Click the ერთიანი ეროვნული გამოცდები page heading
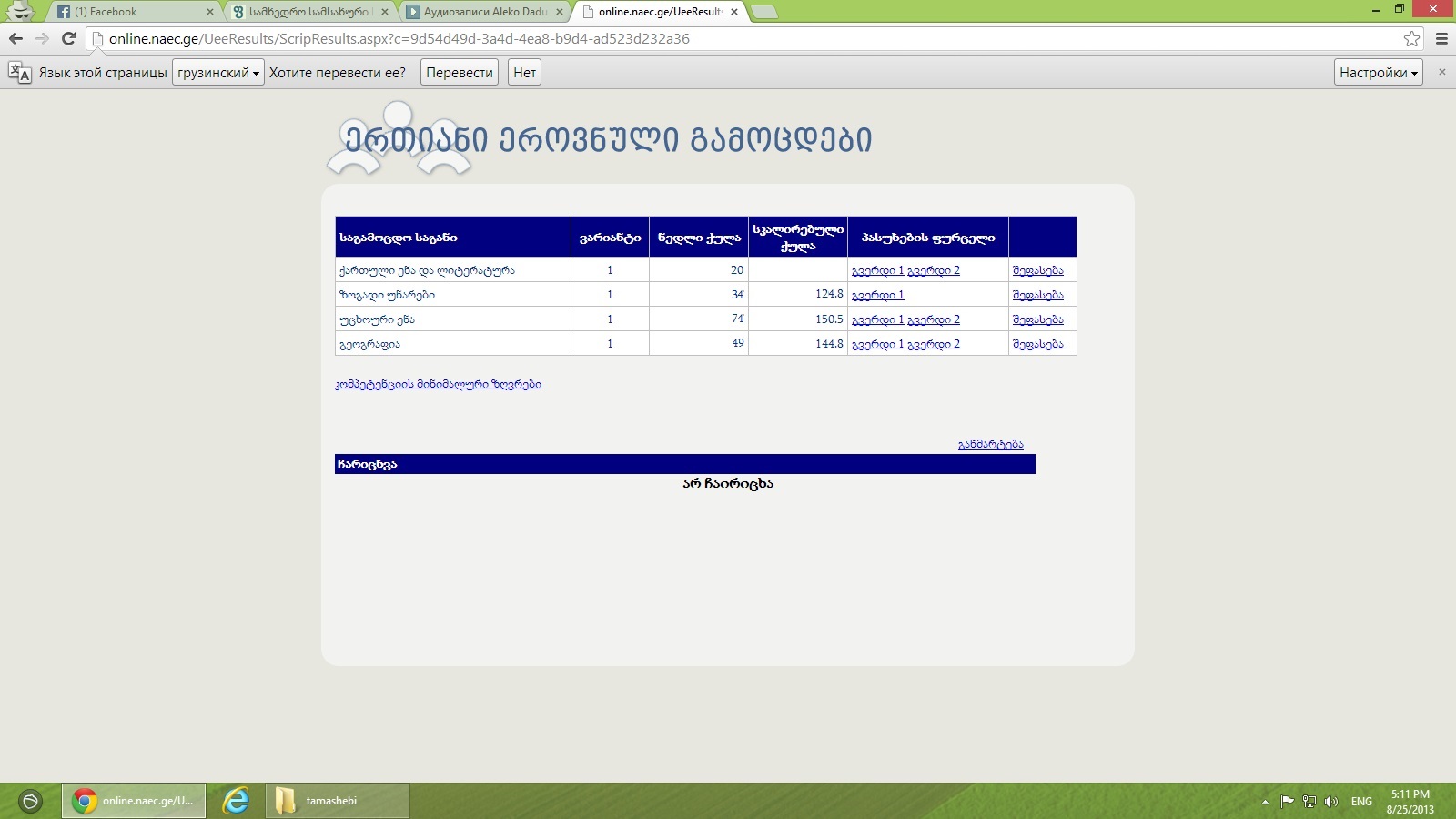 click(x=609, y=139)
